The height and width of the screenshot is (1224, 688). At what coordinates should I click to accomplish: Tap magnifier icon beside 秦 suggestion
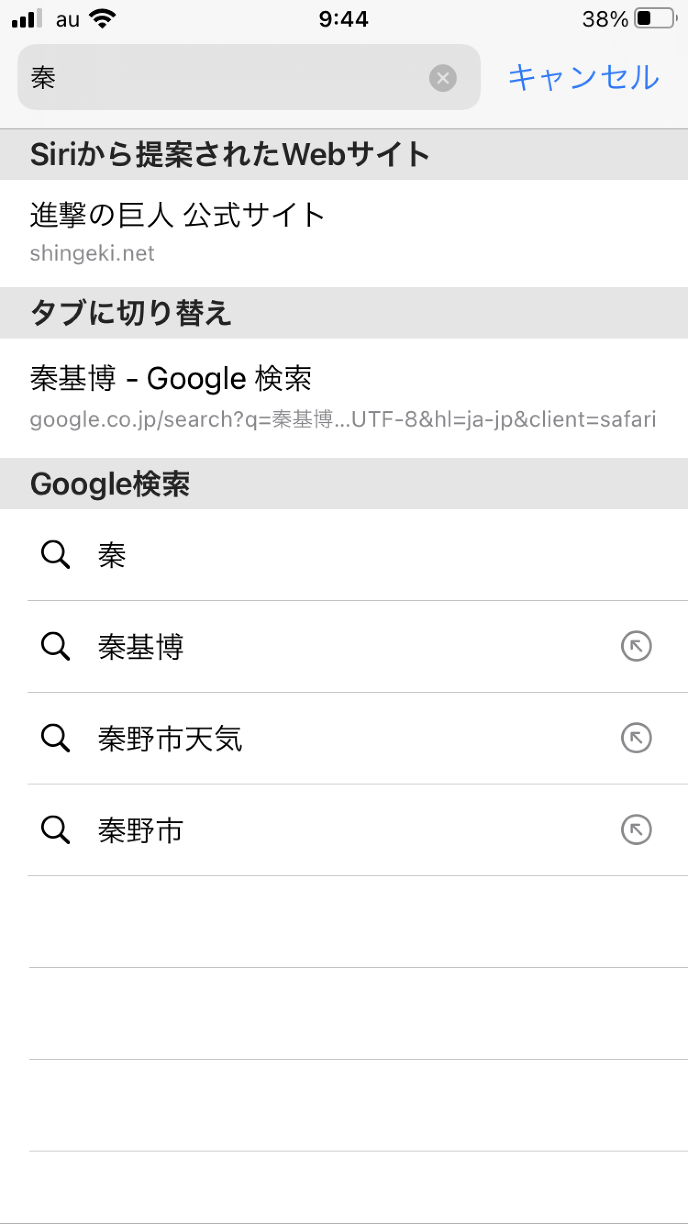[x=55, y=555]
